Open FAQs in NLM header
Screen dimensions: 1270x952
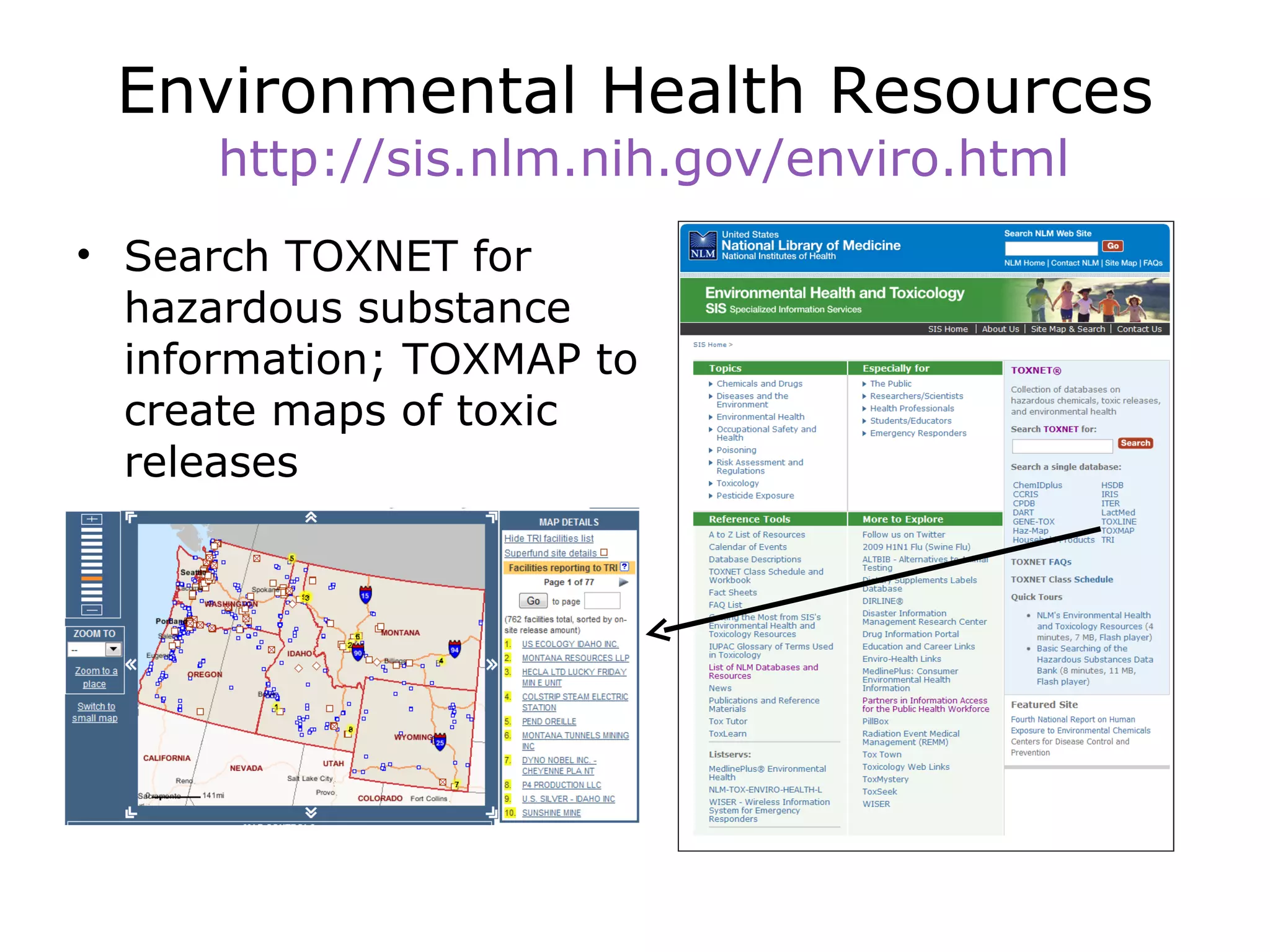coord(1152,263)
